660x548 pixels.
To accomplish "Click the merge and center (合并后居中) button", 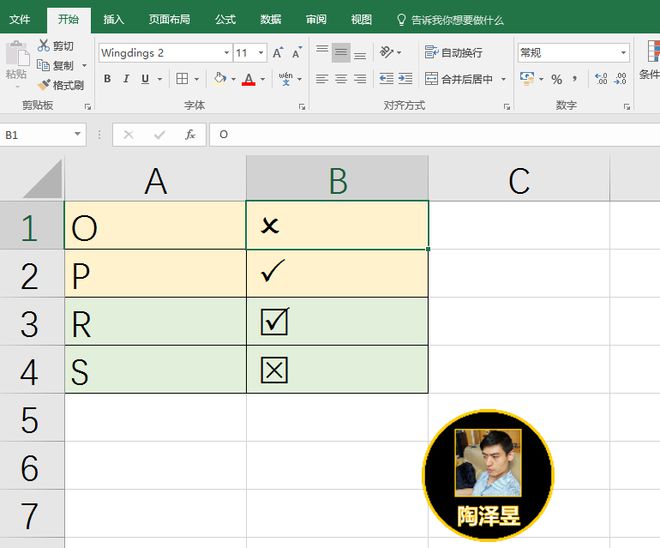I will point(460,79).
